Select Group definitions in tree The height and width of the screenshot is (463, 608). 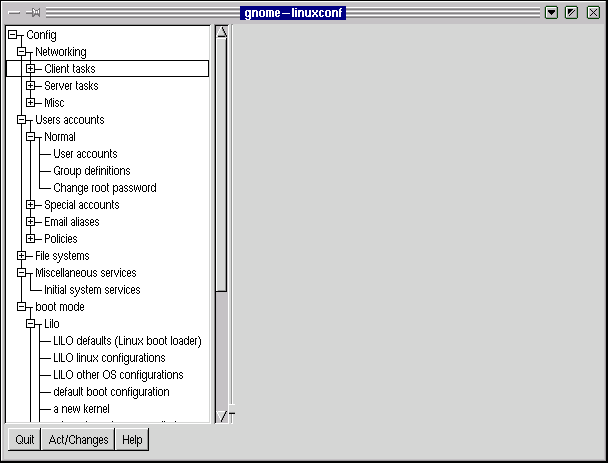click(x=91, y=171)
